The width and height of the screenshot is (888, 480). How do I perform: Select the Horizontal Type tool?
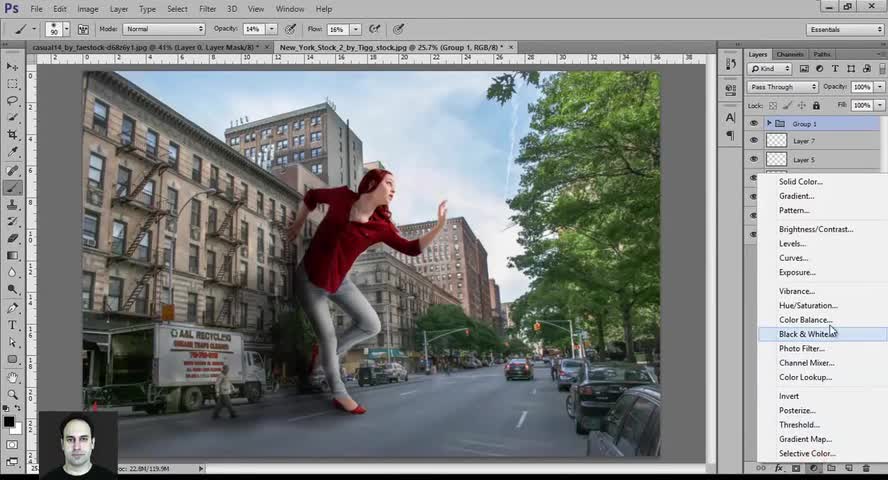pyautogui.click(x=13, y=325)
